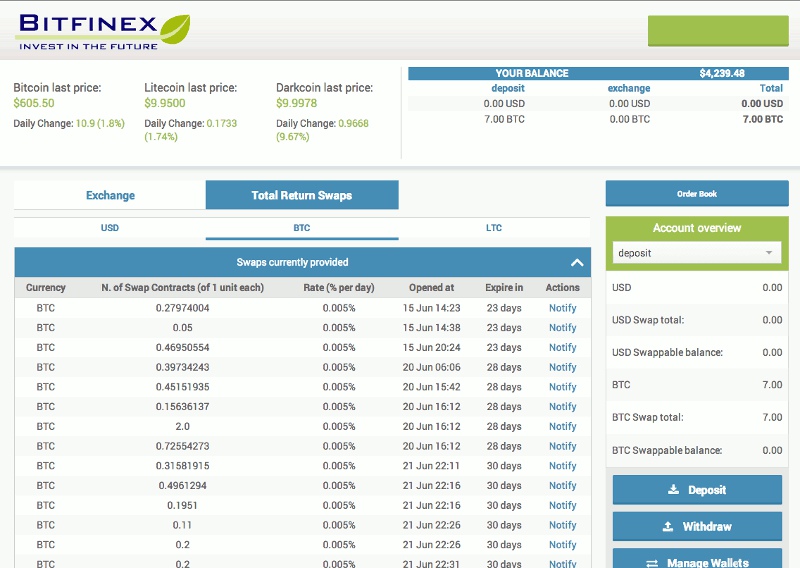Click the Opened at column header
The image size is (800, 568).
click(x=431, y=287)
